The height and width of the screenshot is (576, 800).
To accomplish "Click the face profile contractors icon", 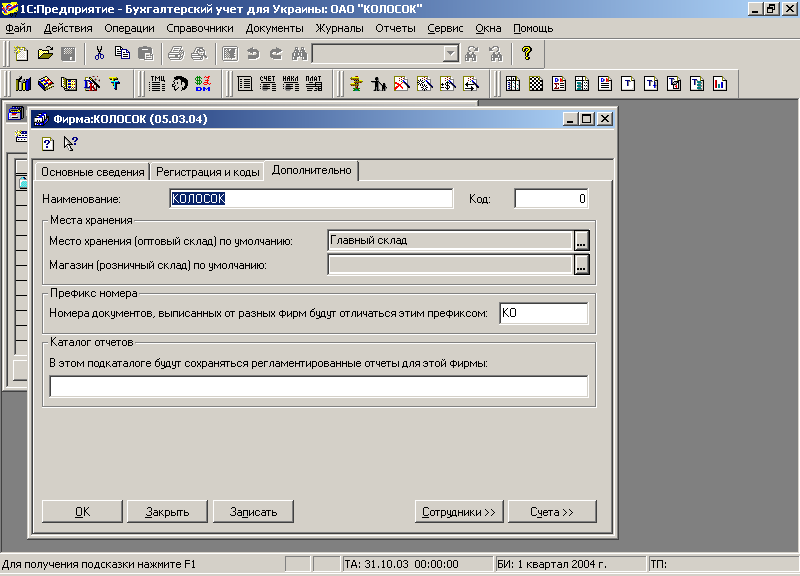I will pos(180,84).
